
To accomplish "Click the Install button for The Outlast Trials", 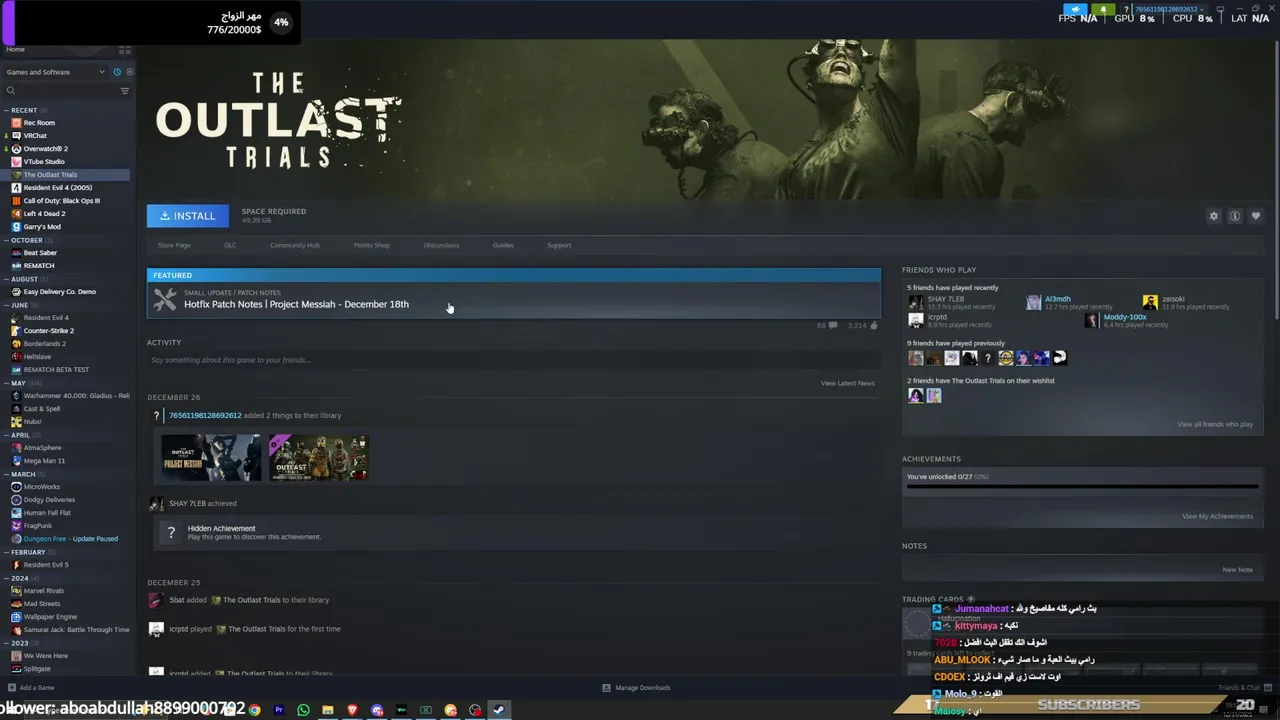I will click(188, 216).
